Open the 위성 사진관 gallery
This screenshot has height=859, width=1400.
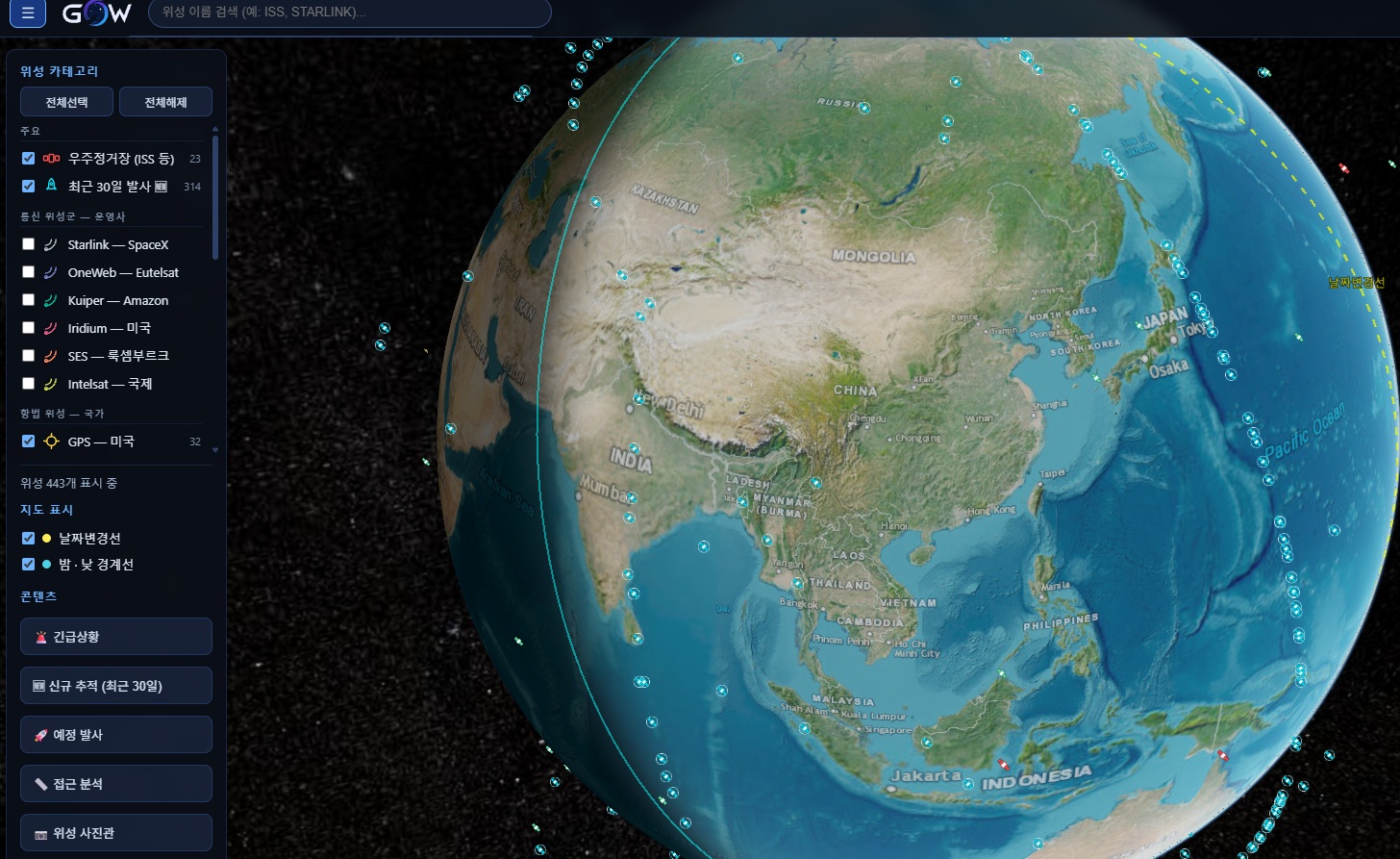[116, 833]
